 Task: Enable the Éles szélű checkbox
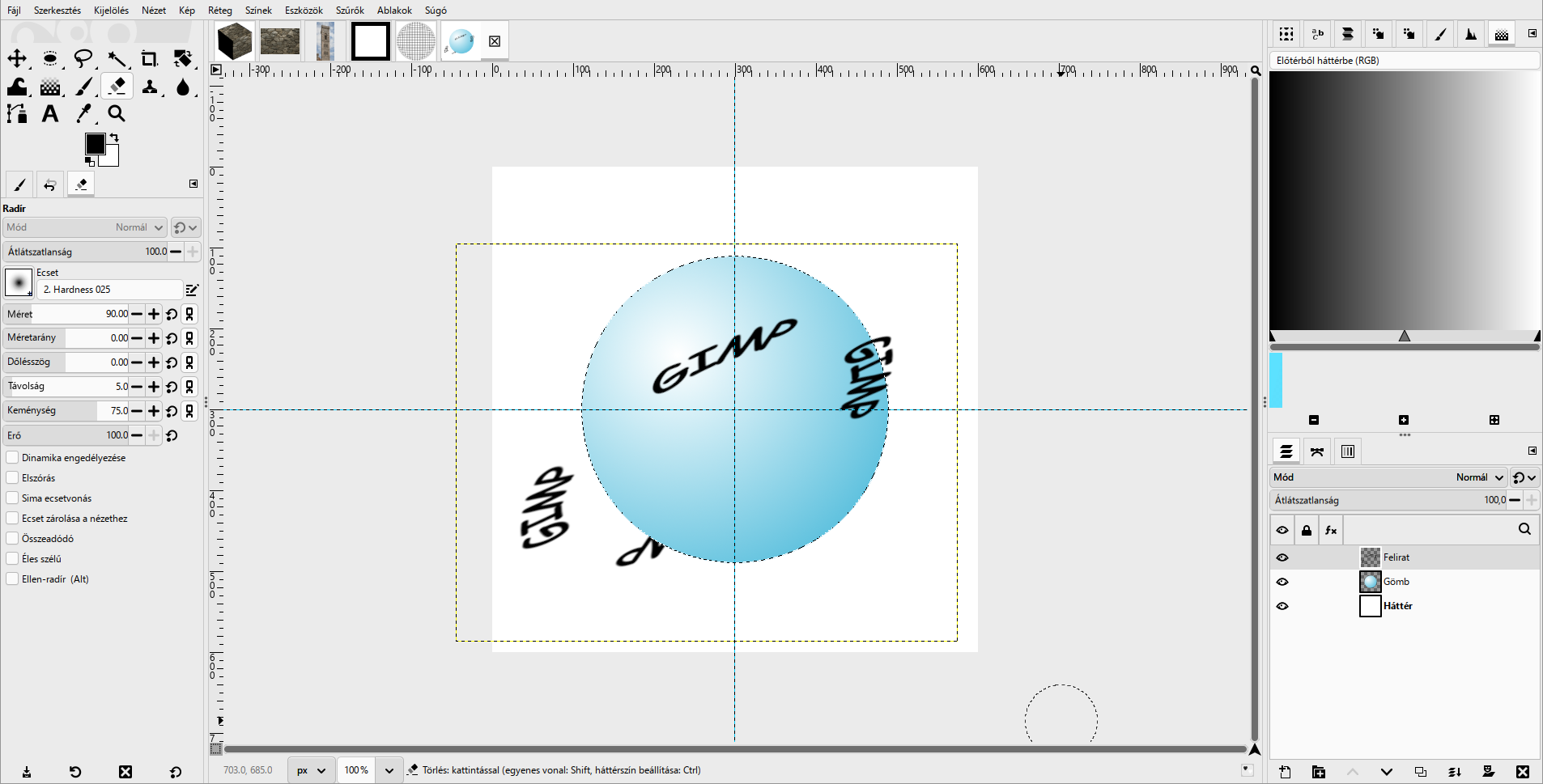12,559
